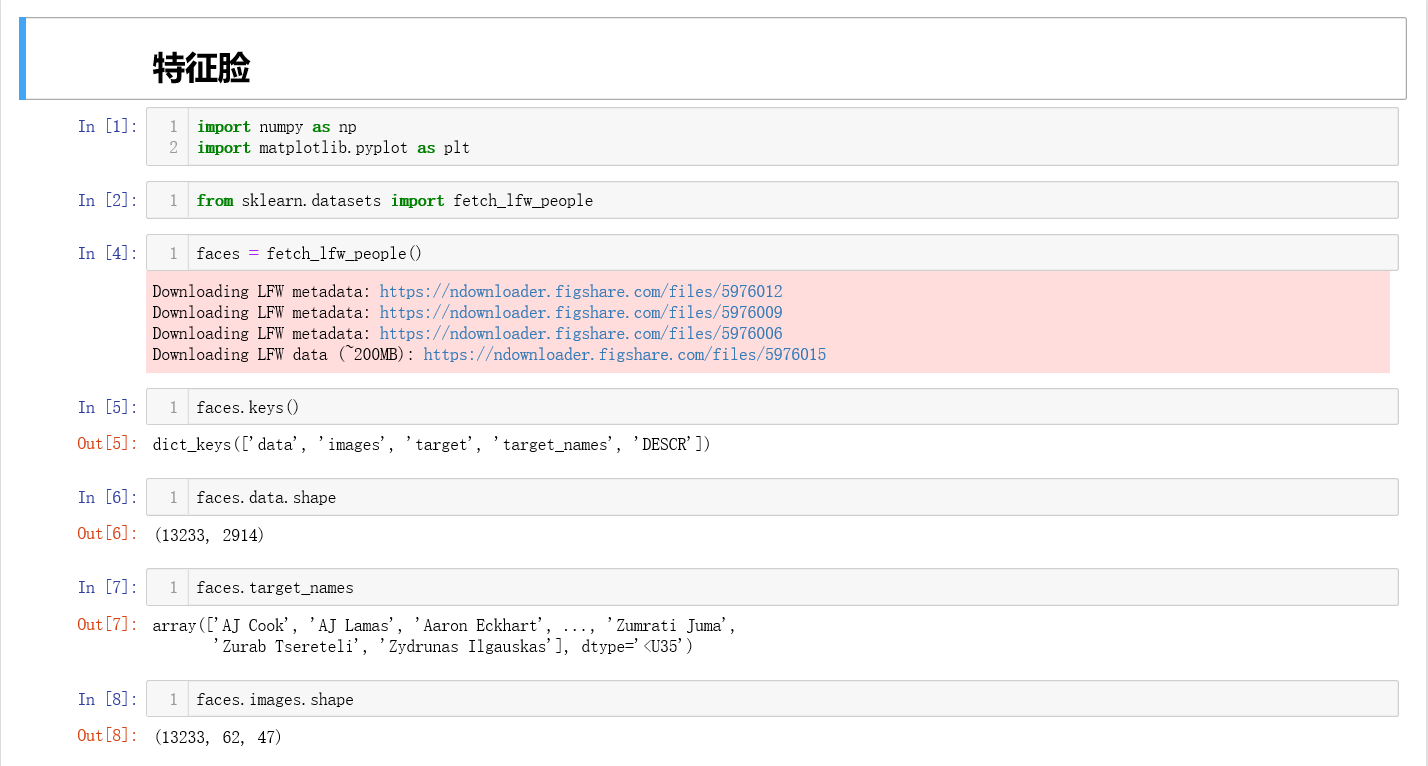Click the 'Downloading LFW data (~200MB)' text

[x=284, y=355]
